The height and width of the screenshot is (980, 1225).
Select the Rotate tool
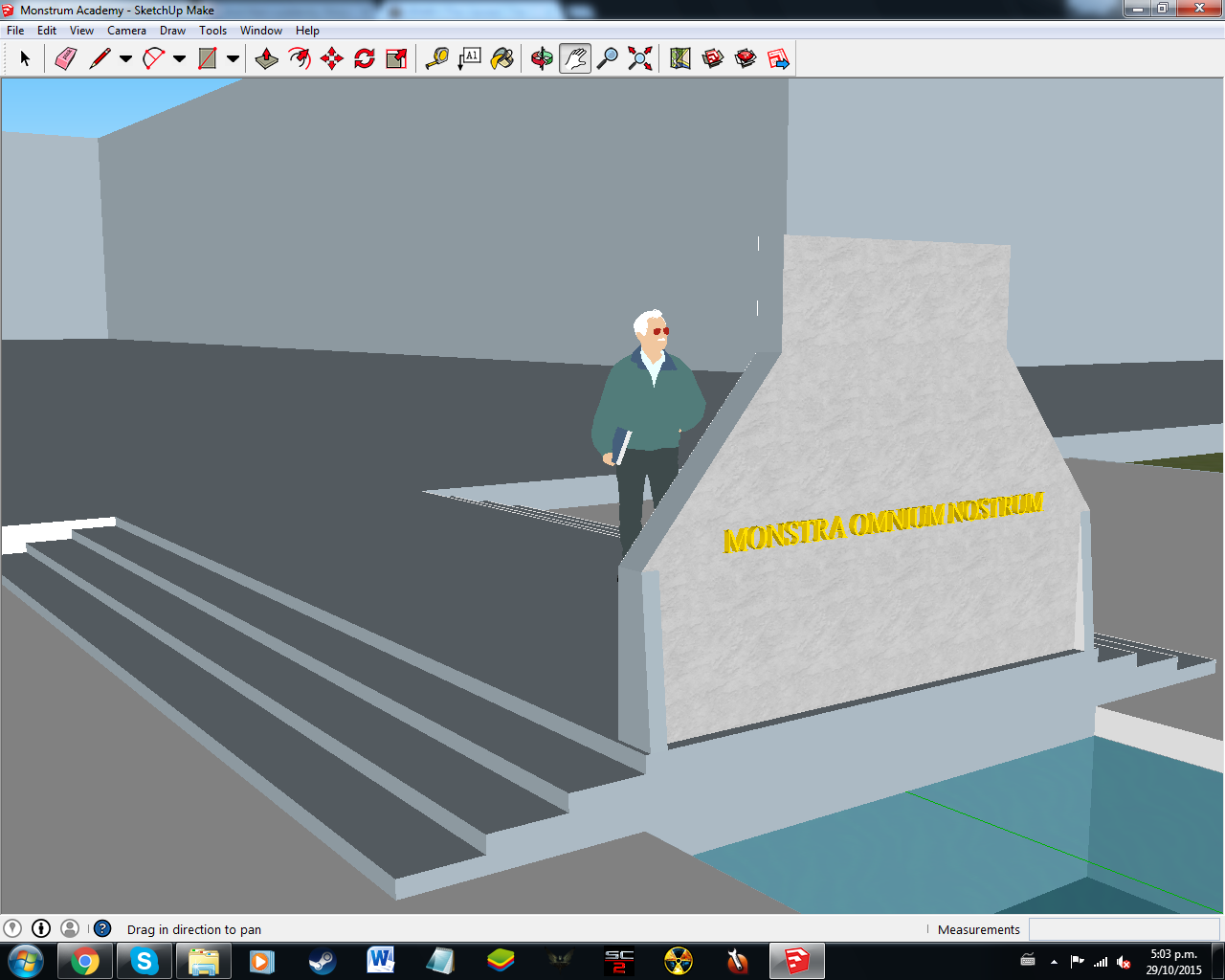[x=365, y=59]
